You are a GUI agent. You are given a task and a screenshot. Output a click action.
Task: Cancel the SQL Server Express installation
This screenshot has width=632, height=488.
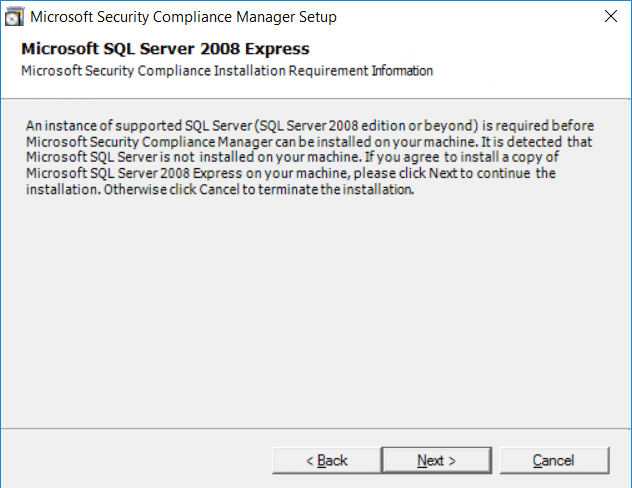pos(554,460)
